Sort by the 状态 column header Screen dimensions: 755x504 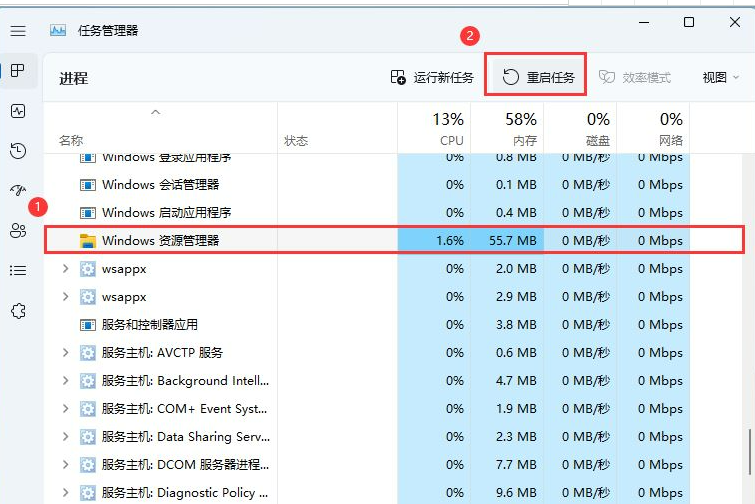tap(338, 128)
